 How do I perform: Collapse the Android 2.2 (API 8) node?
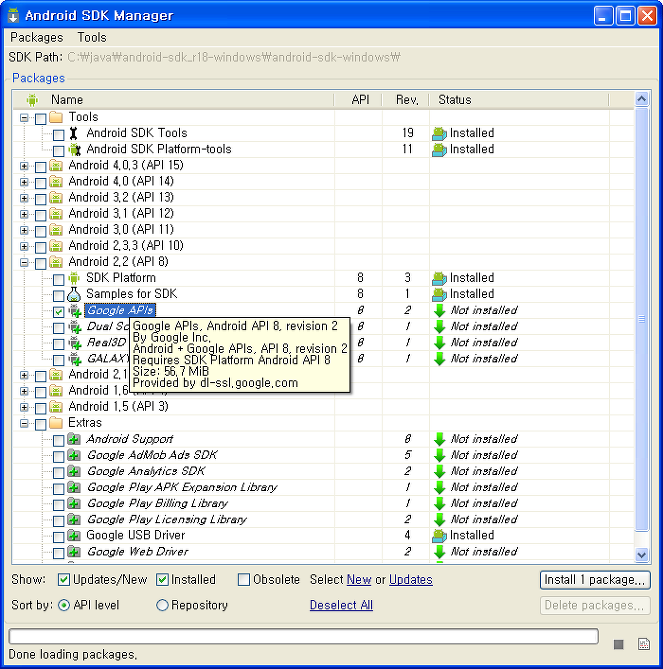[24, 263]
